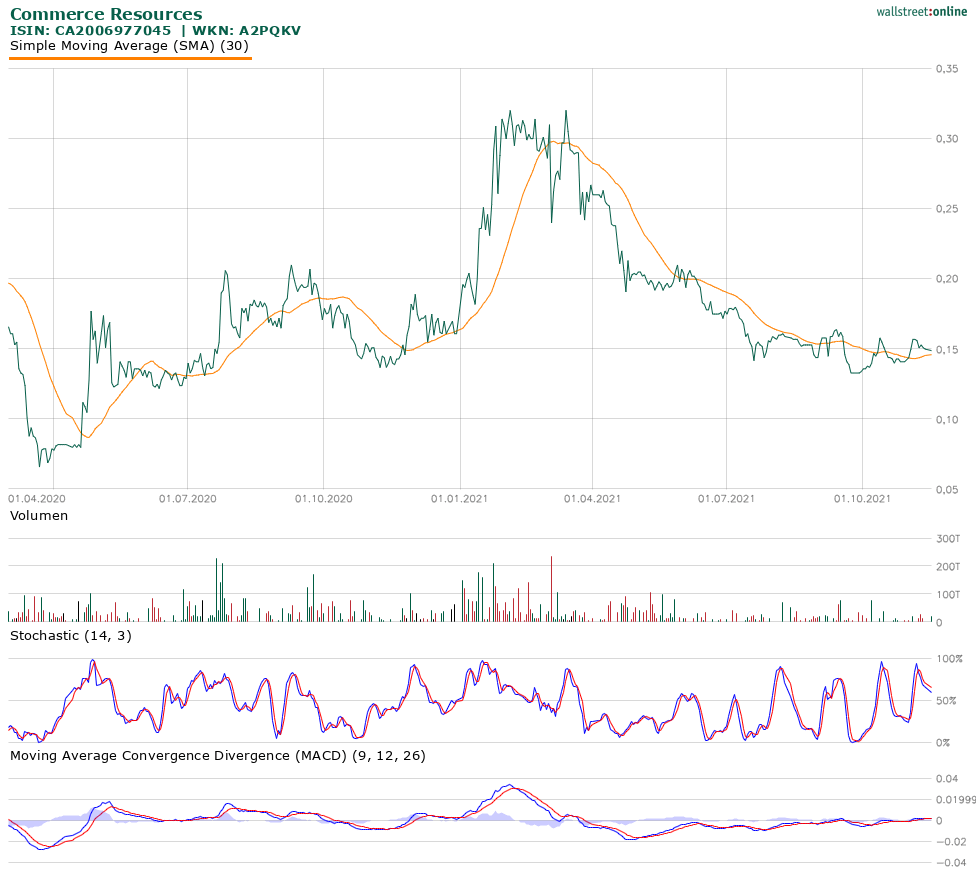This screenshot has height=870, width=976.
Task: Click the 01.04.2020 date axis label
Action: coord(37,499)
